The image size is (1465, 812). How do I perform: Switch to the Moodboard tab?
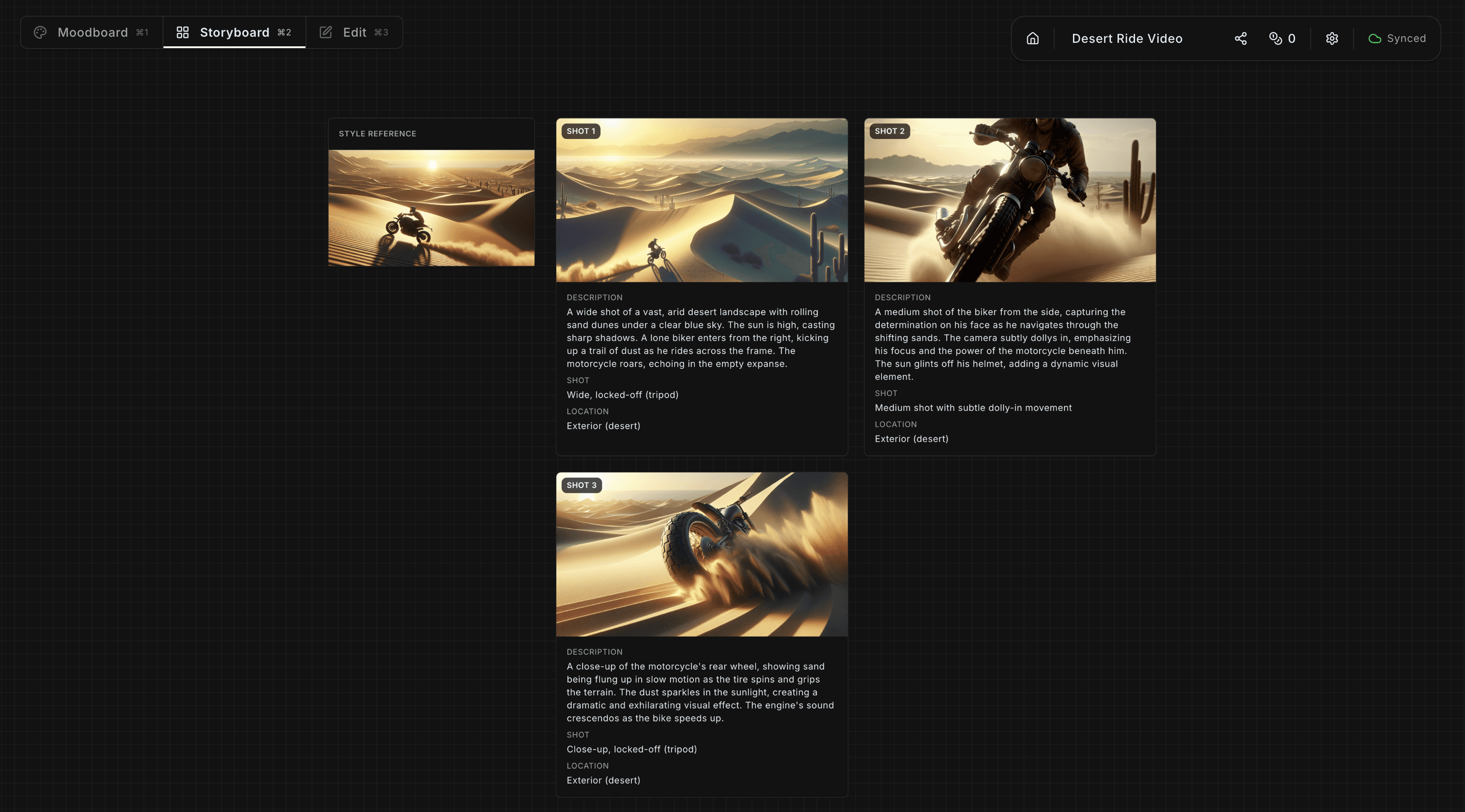[x=92, y=32]
